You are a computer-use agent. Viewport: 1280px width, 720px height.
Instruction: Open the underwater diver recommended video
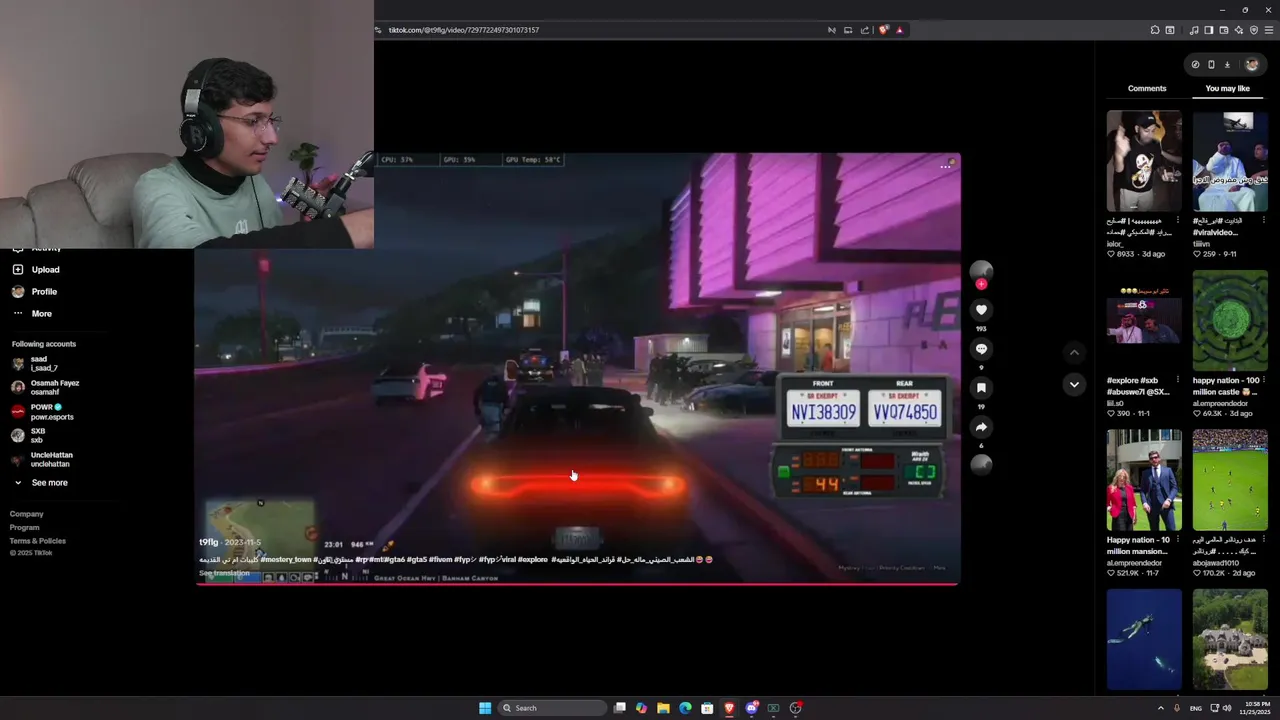click(1144, 639)
